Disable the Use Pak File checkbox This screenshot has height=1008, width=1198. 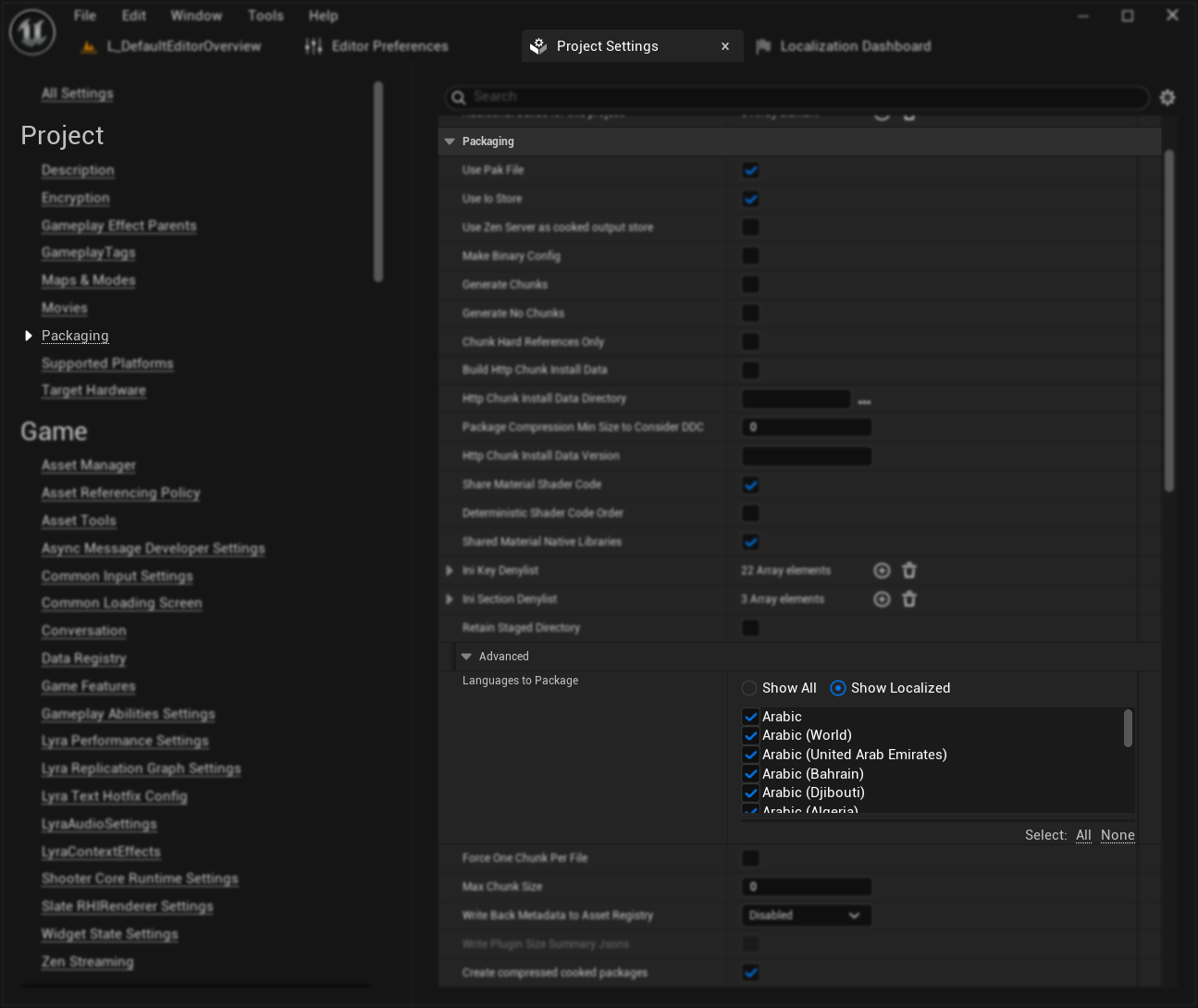pyautogui.click(x=750, y=170)
